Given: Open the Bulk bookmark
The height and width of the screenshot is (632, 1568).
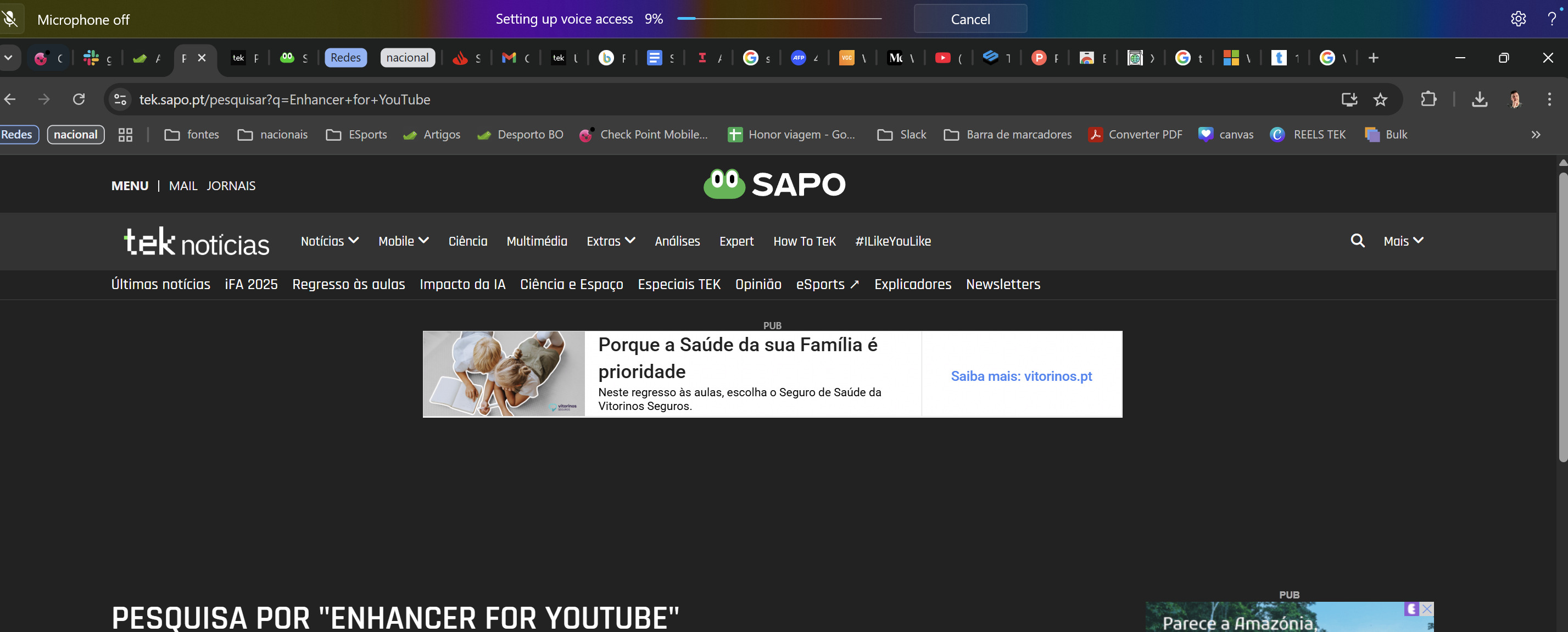Looking at the screenshot, I should coord(1386,135).
